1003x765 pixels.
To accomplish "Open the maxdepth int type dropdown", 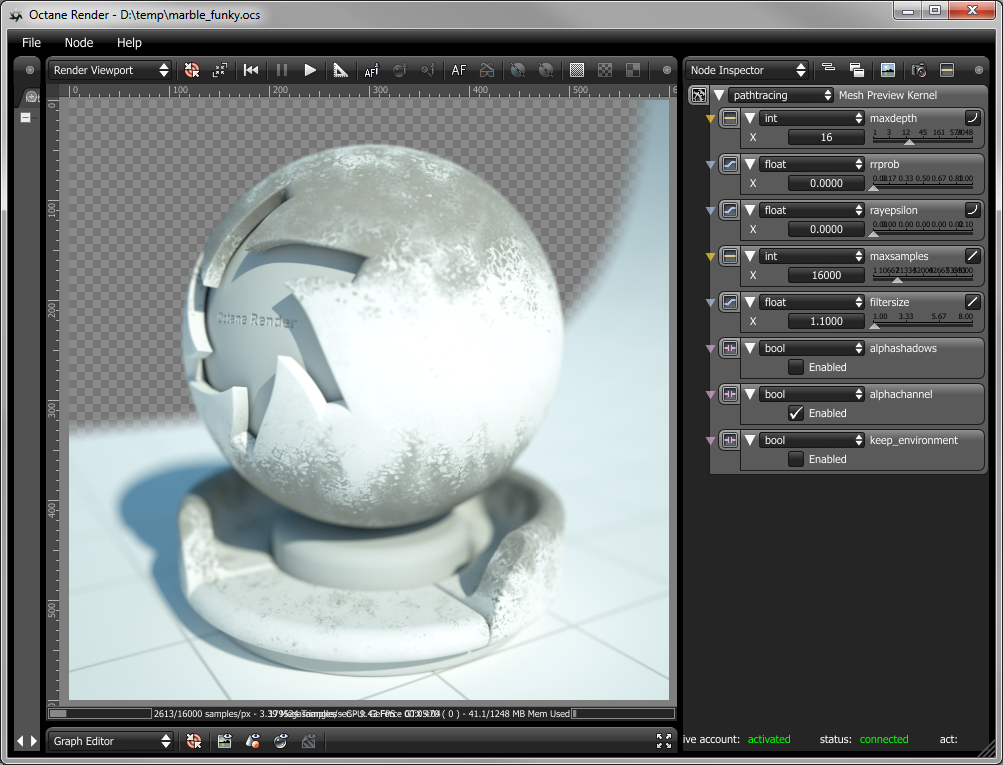I will point(812,118).
